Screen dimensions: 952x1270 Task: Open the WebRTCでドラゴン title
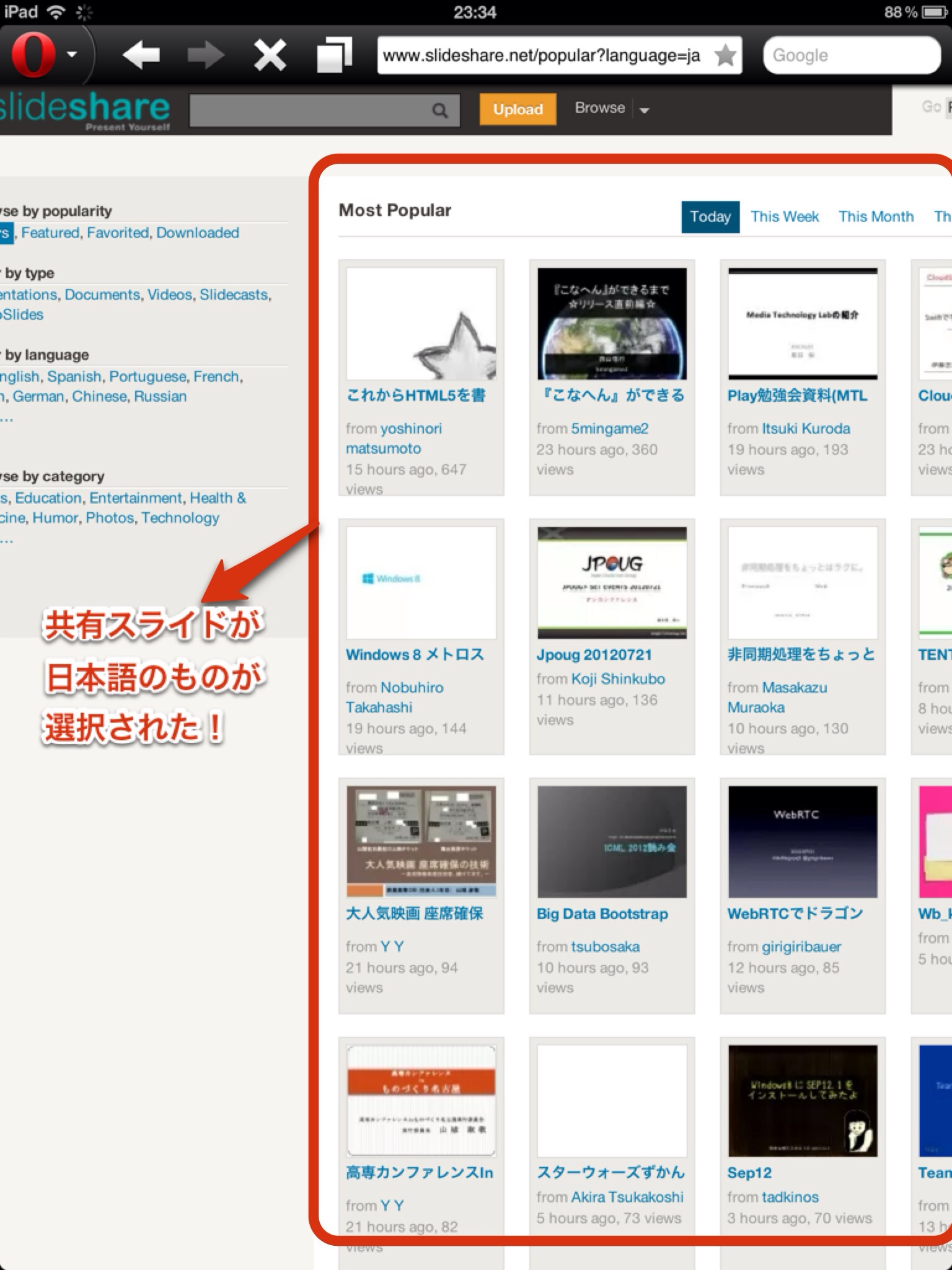[795, 914]
